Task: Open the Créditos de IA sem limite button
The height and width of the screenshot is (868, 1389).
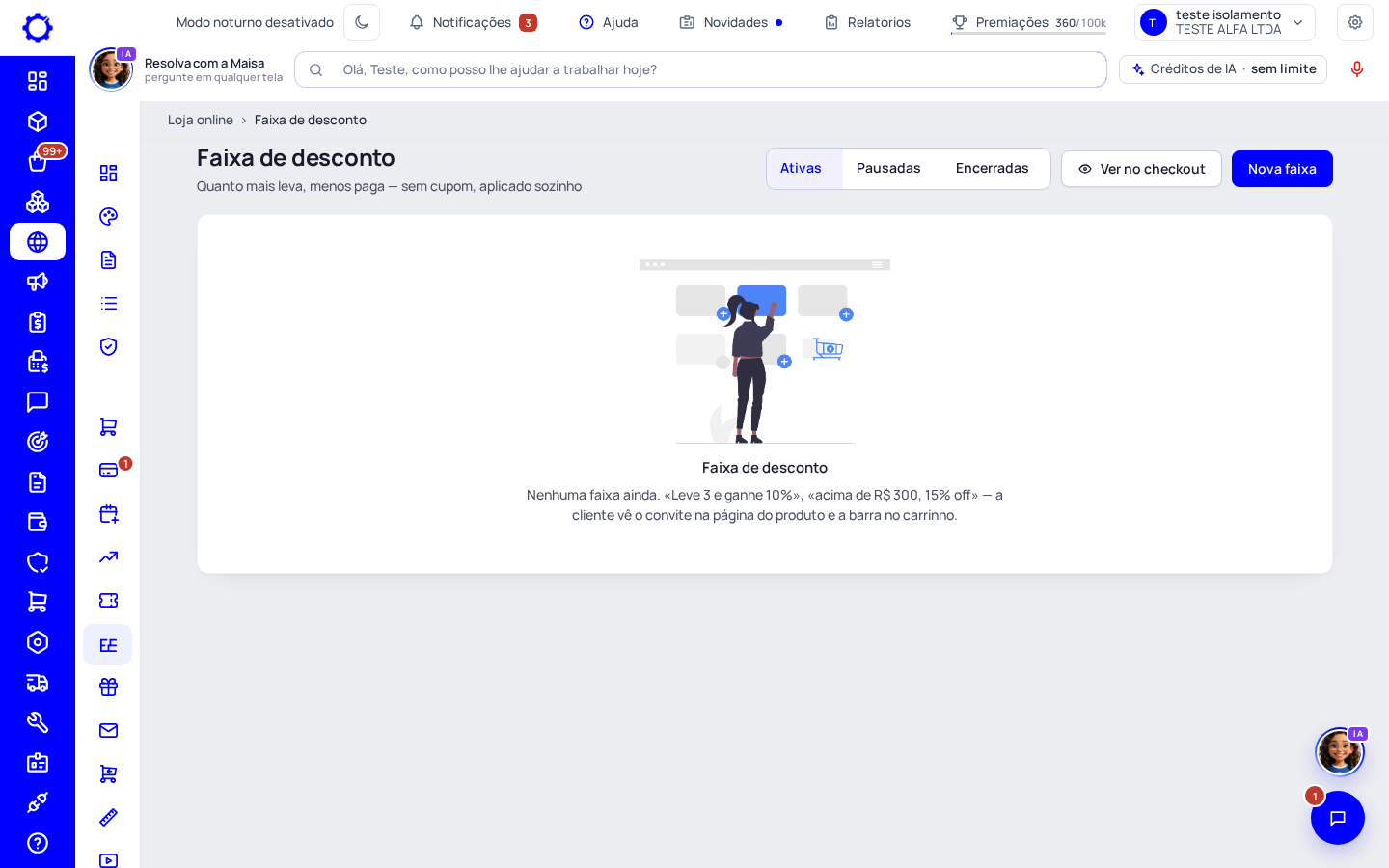Action: (1223, 69)
